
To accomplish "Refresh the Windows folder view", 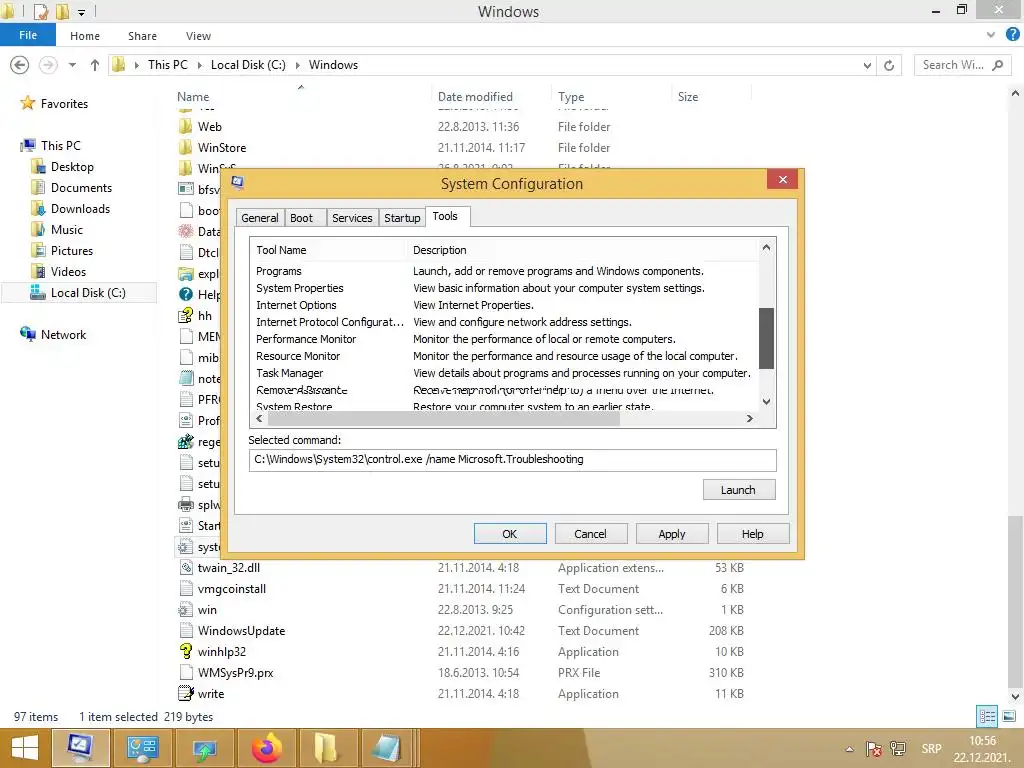I will pyautogui.click(x=889, y=65).
